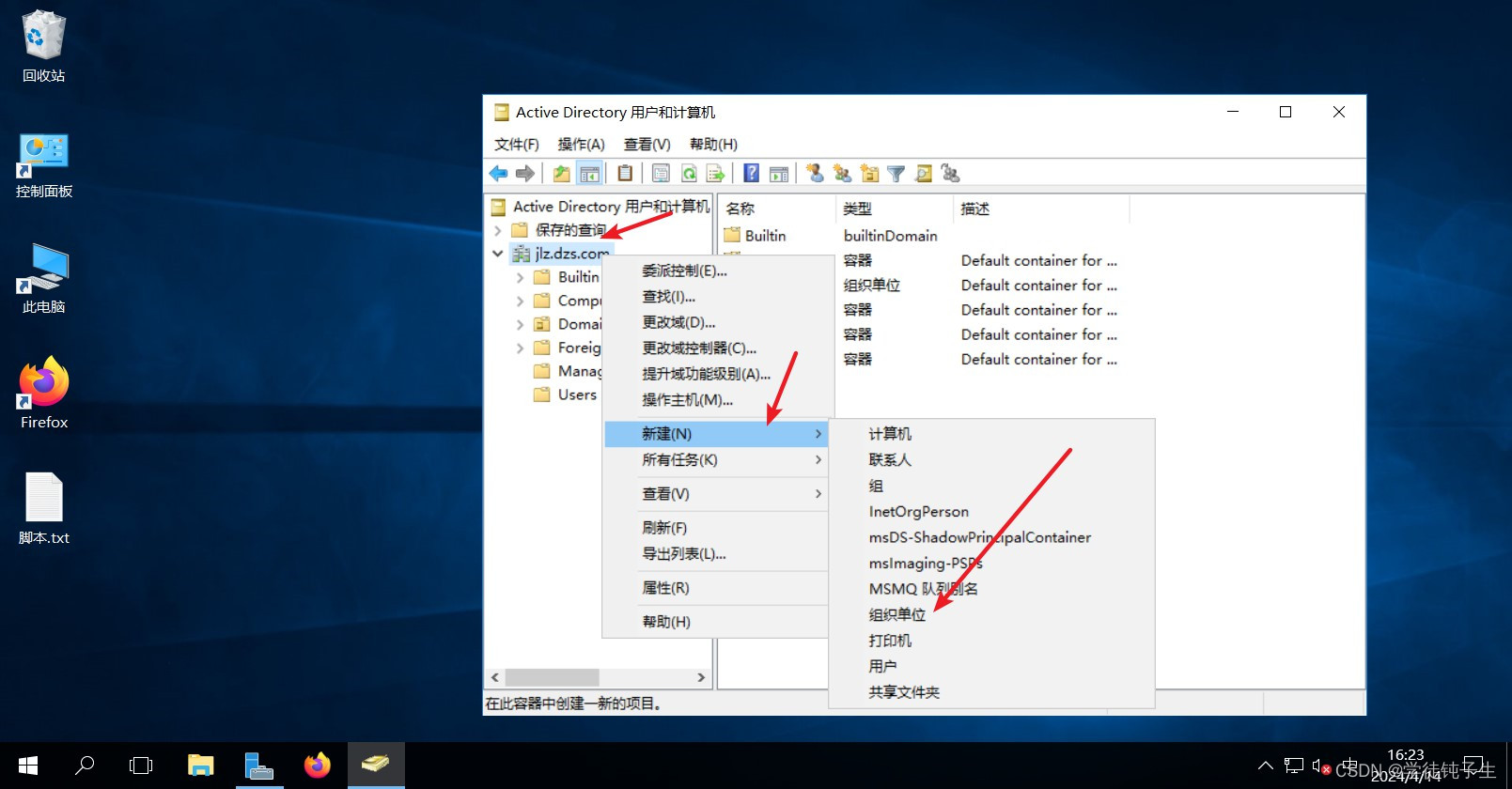The image size is (1512, 789).
Task: Open Task View on the taskbar
Action: coord(141,766)
